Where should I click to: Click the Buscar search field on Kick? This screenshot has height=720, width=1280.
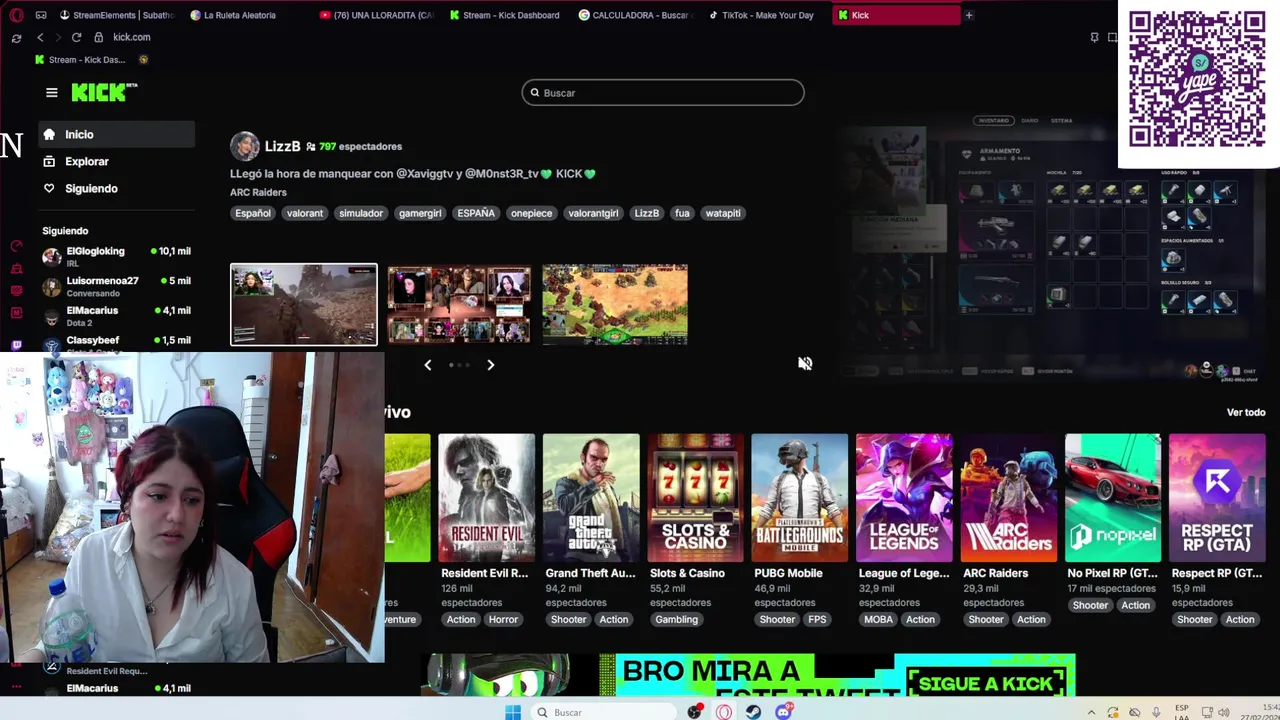click(662, 92)
